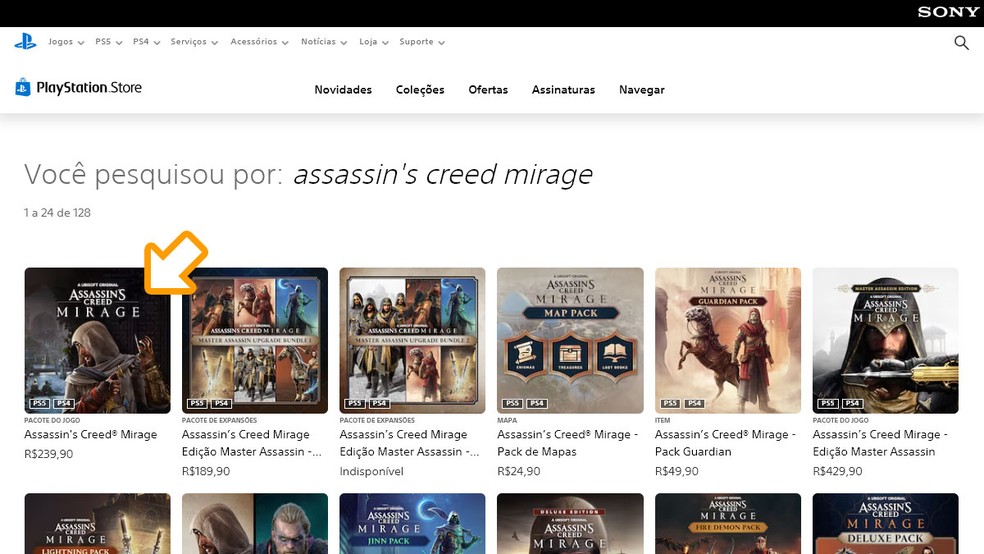
Task: Click the R$24,90 price
Action: click(x=518, y=471)
